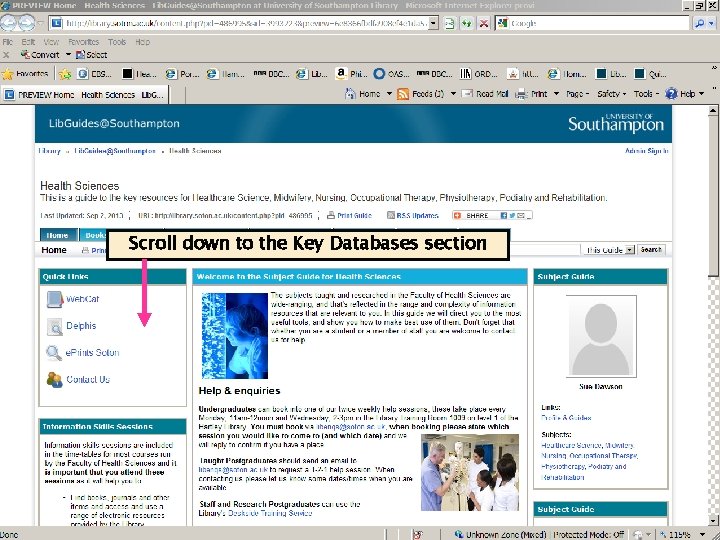
Task: Click the browser Back arrow button
Action: 8,22
